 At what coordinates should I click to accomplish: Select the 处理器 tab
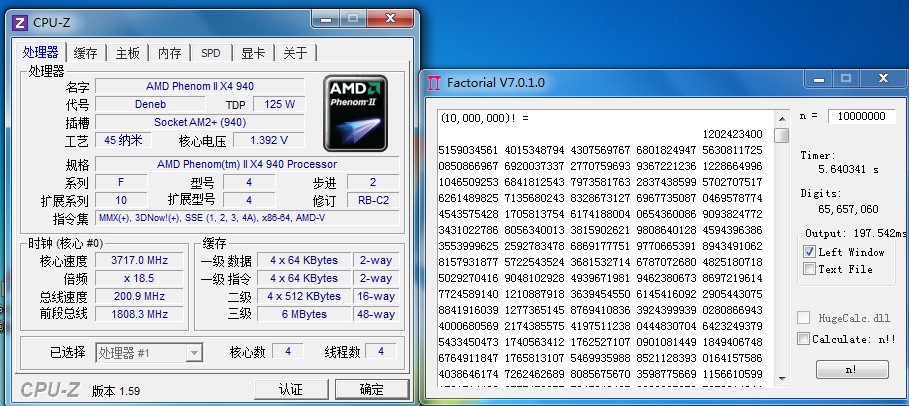(x=41, y=52)
